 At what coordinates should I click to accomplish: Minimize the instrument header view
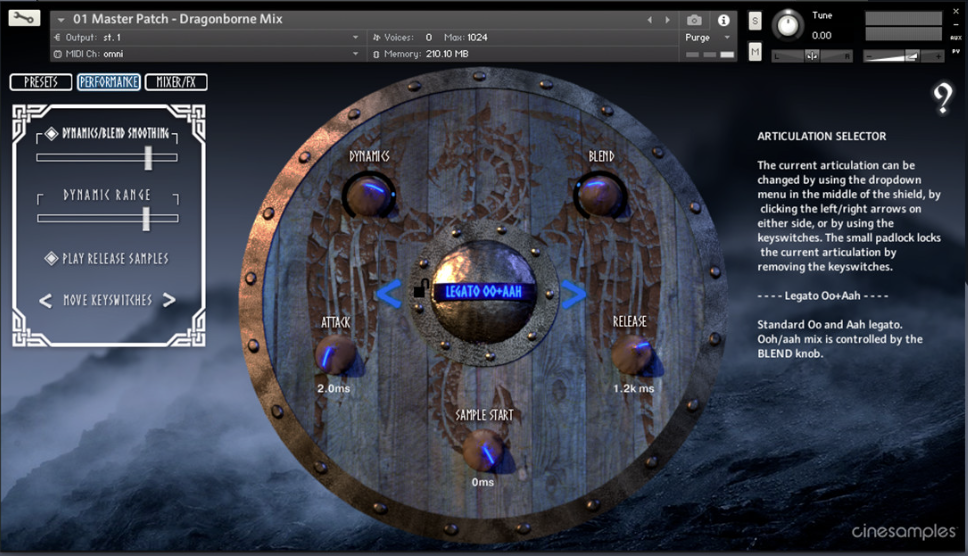coord(956,24)
